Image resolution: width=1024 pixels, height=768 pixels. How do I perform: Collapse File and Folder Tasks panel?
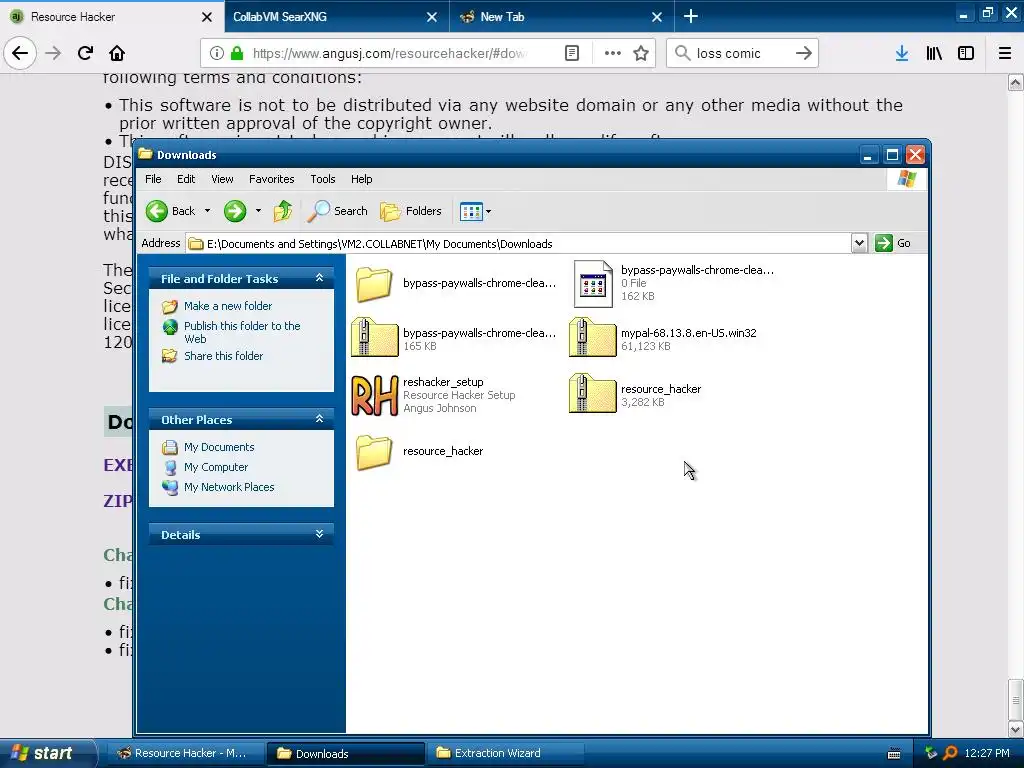tap(319, 278)
